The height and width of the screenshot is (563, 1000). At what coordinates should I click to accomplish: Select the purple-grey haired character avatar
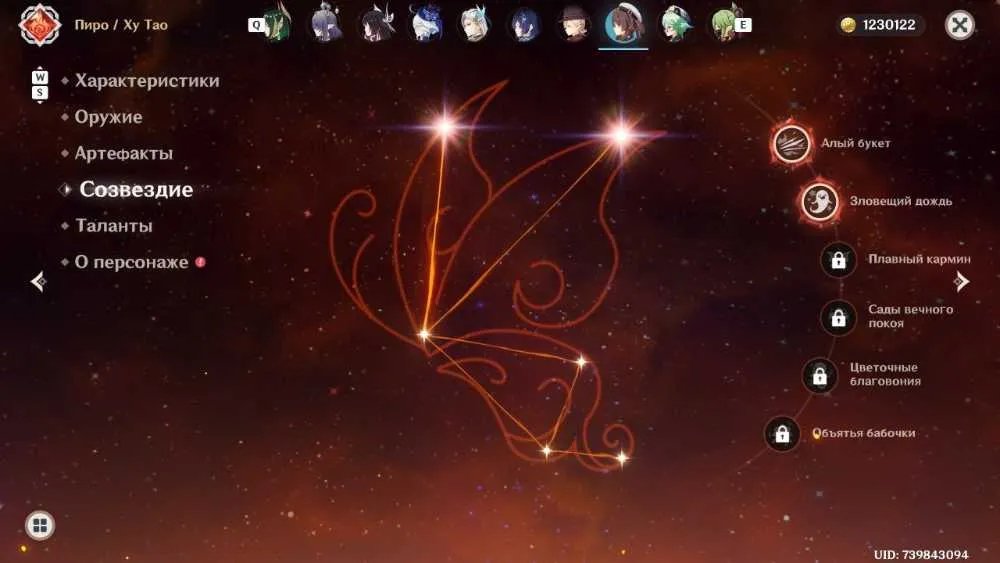pyautogui.click(x=326, y=25)
